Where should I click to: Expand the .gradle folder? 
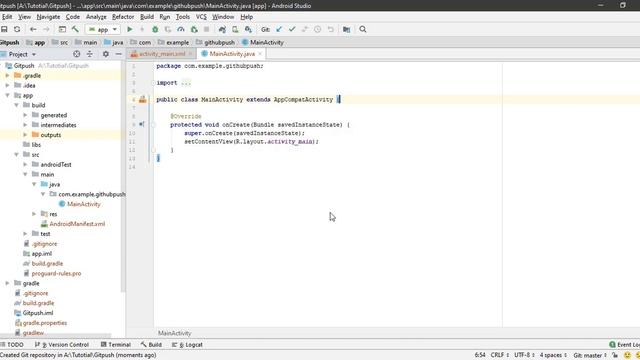pyautogui.click(x=7, y=76)
